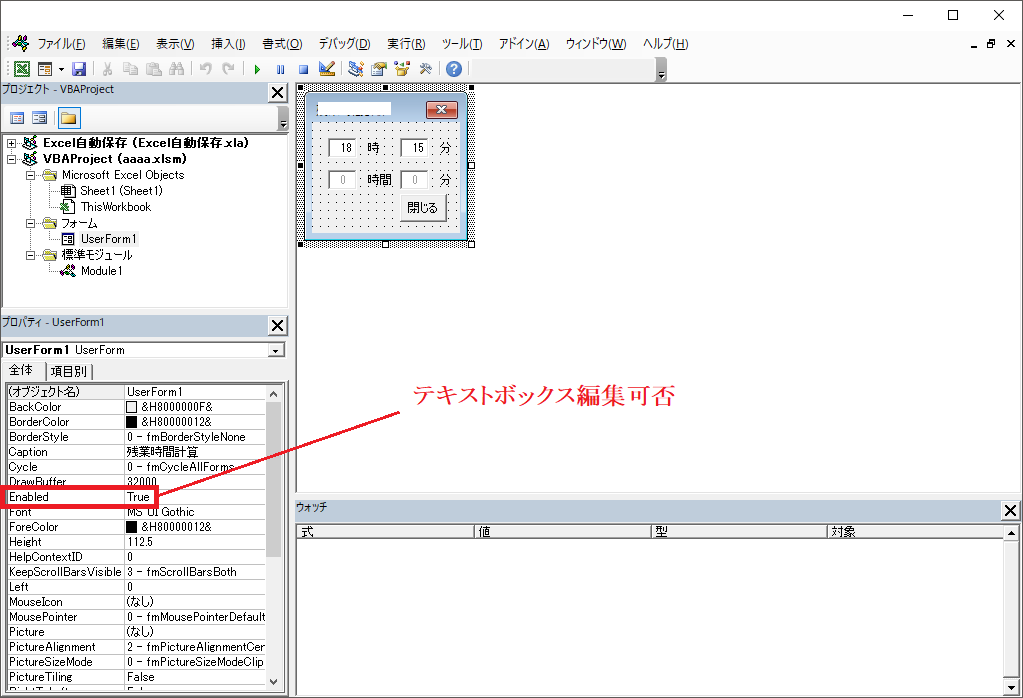Open the デバッグ menu
The image size is (1023, 698).
point(343,43)
